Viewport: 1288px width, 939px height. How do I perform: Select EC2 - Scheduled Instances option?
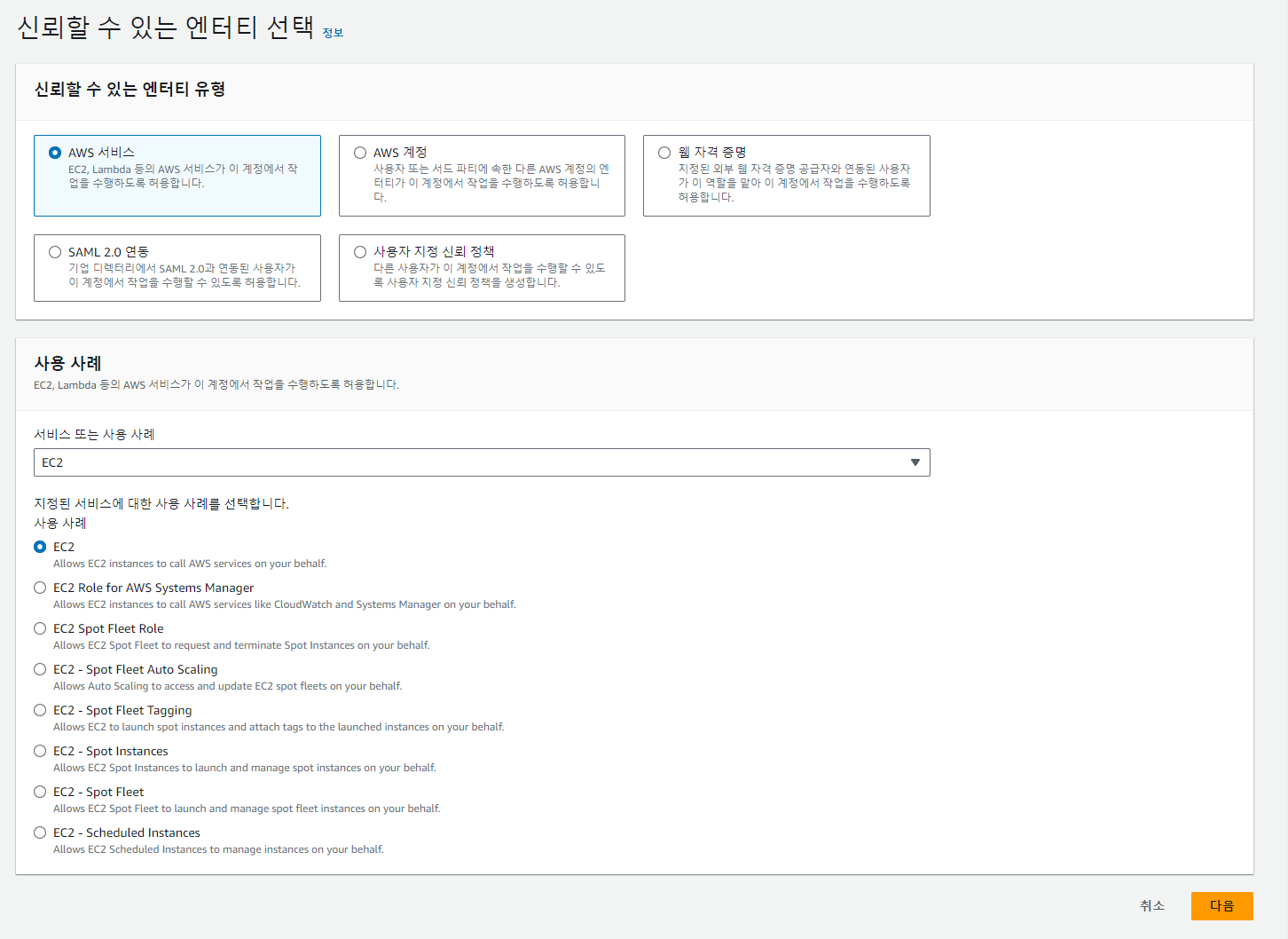[40, 832]
